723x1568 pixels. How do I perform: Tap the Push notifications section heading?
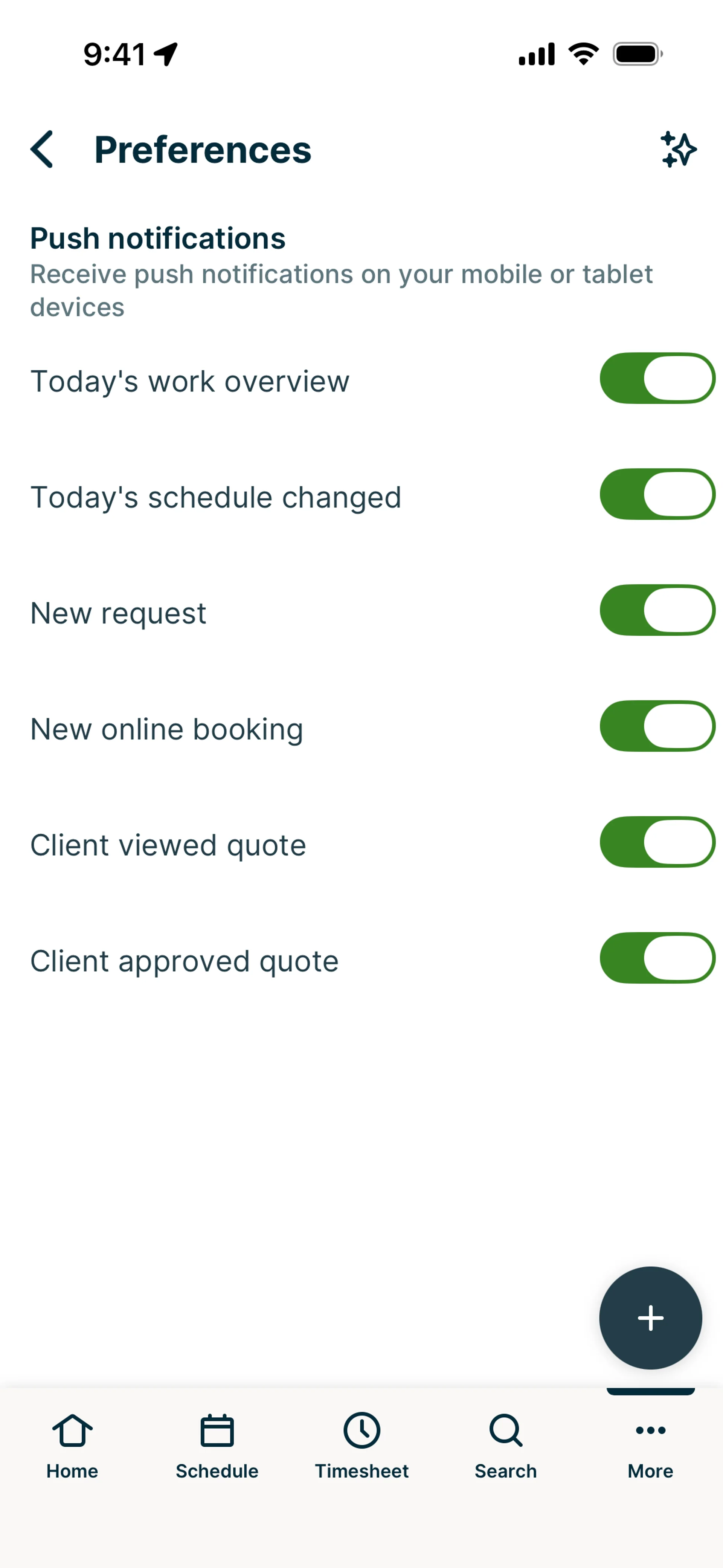(158, 238)
